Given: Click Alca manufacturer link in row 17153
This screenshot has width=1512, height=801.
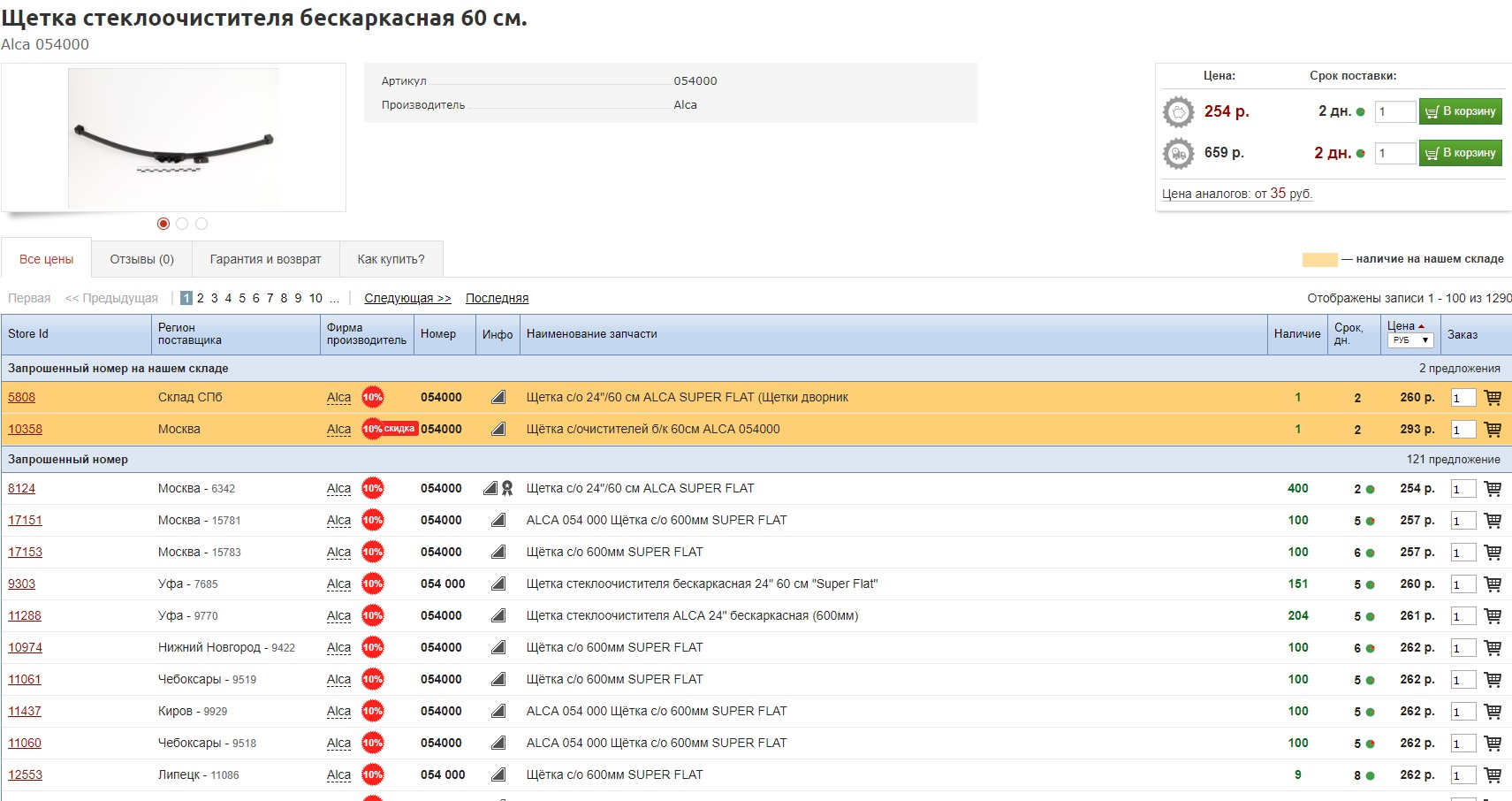Looking at the screenshot, I should click(338, 552).
